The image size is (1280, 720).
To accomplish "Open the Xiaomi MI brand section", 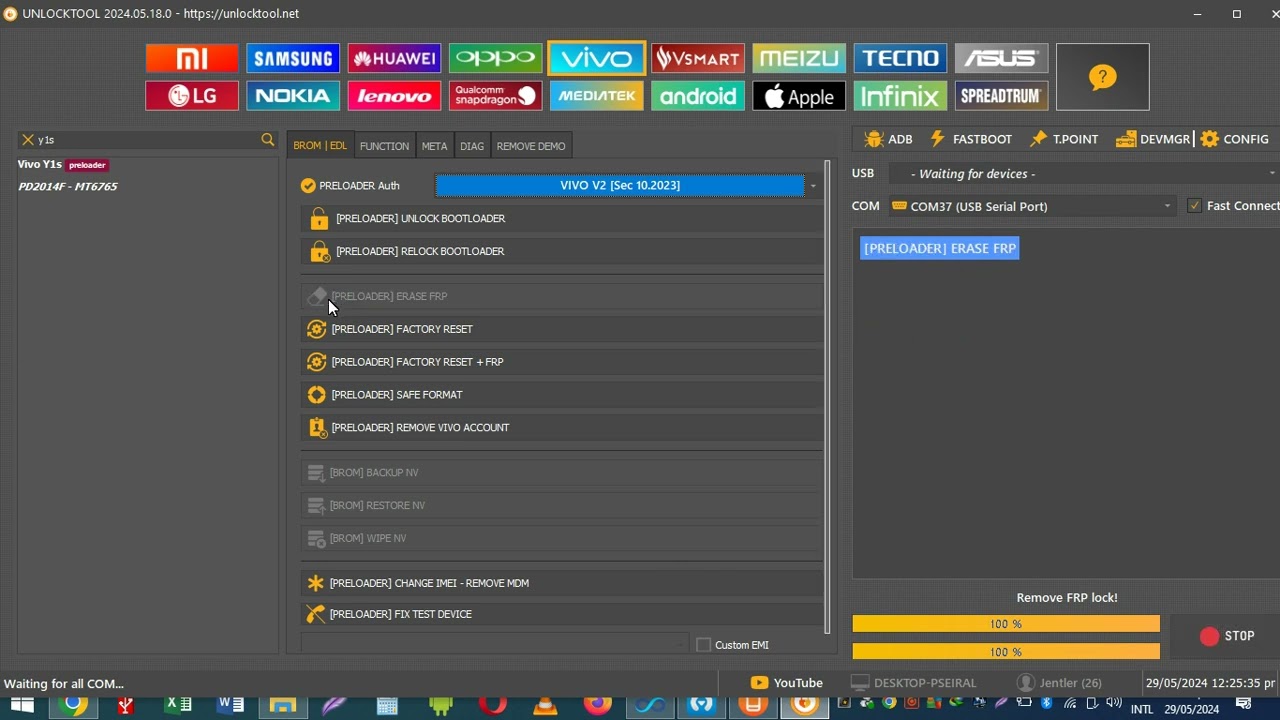I will [x=192, y=58].
